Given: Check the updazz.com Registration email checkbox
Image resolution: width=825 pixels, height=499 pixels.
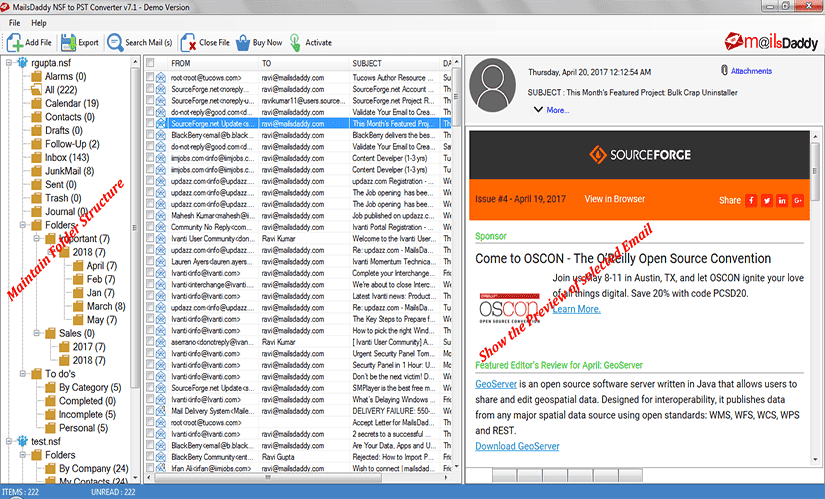Looking at the screenshot, I should click(150, 181).
